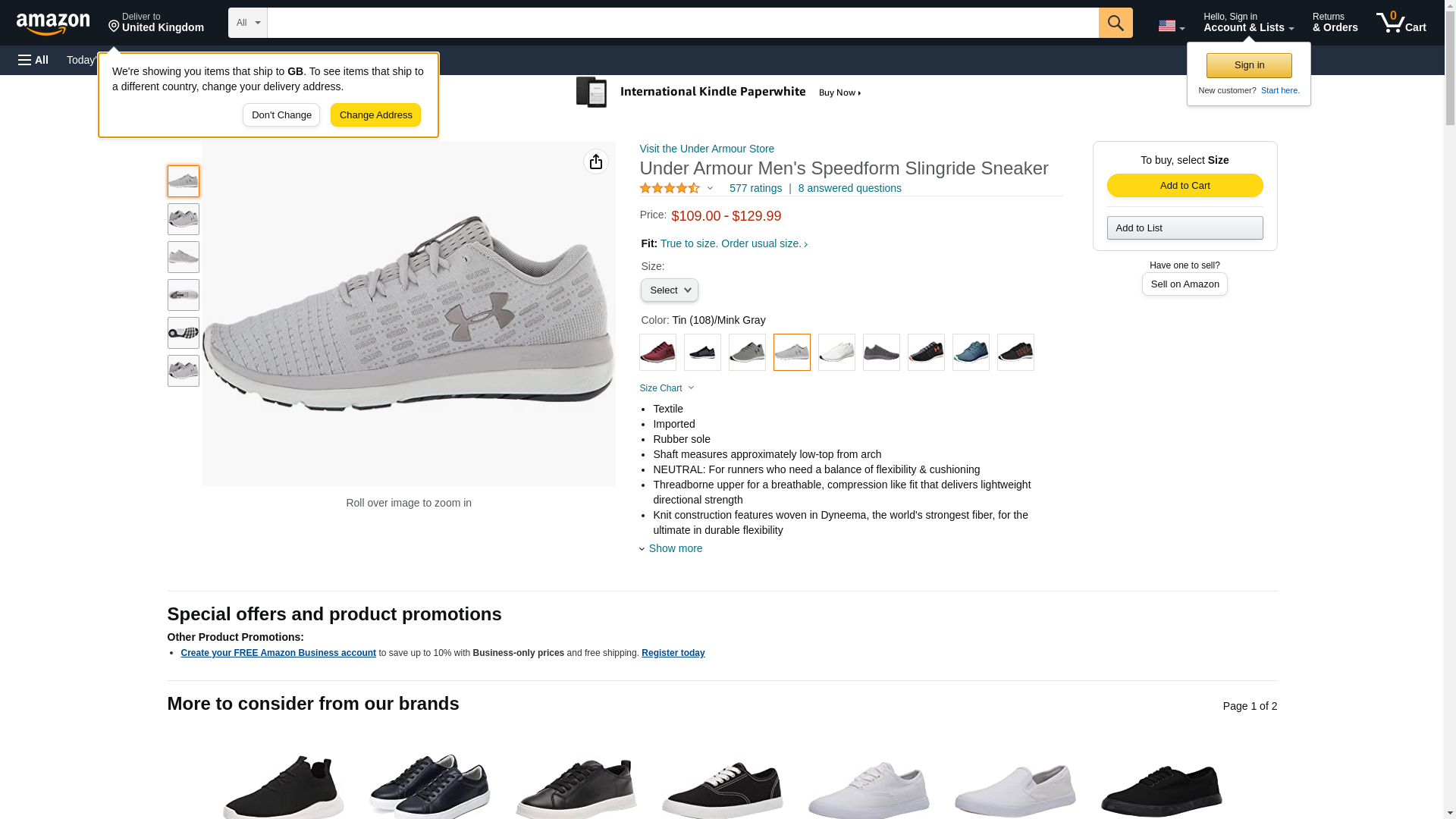Open the All hamburger menu

click(33, 60)
